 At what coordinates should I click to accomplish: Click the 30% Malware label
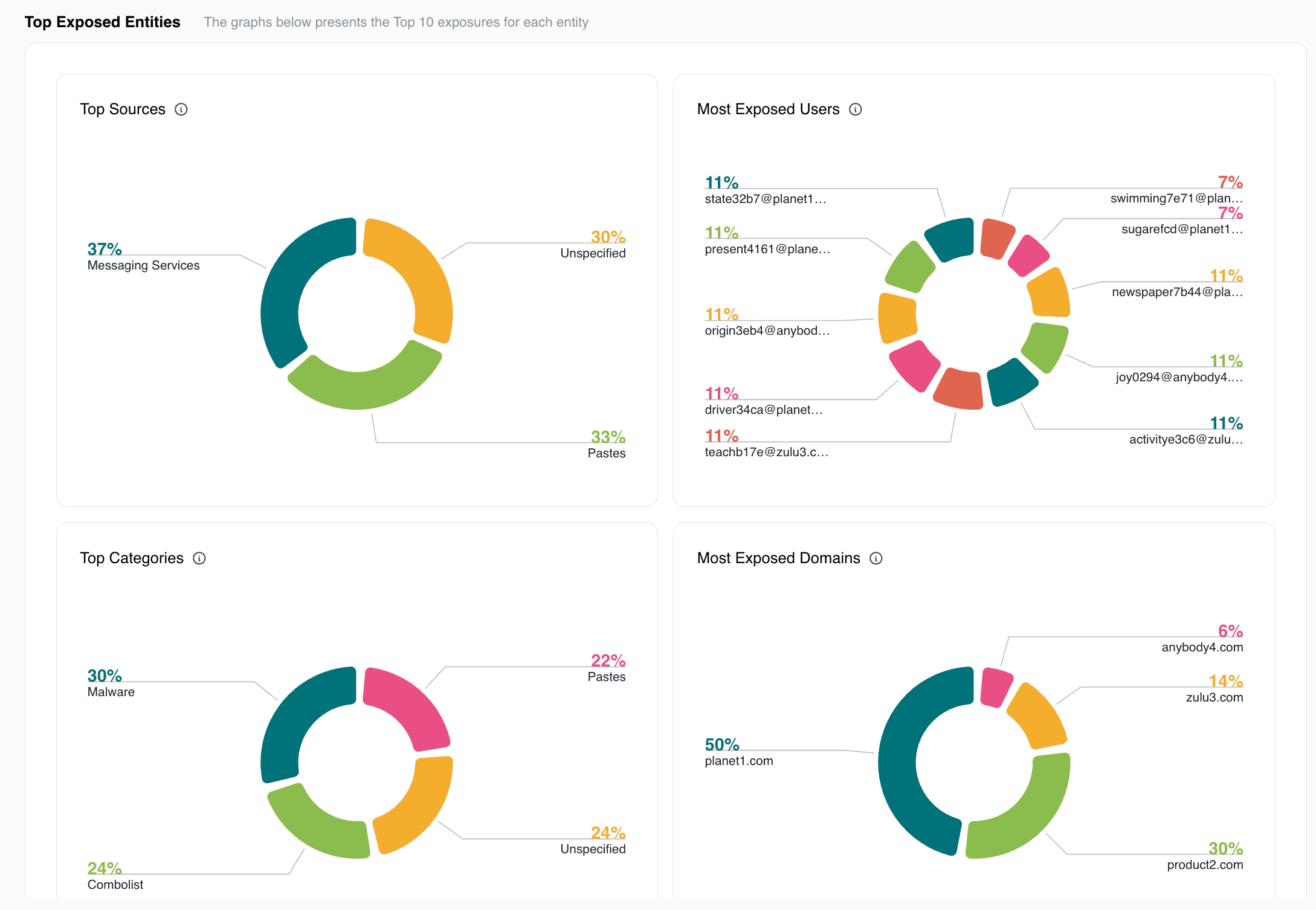coord(111,683)
